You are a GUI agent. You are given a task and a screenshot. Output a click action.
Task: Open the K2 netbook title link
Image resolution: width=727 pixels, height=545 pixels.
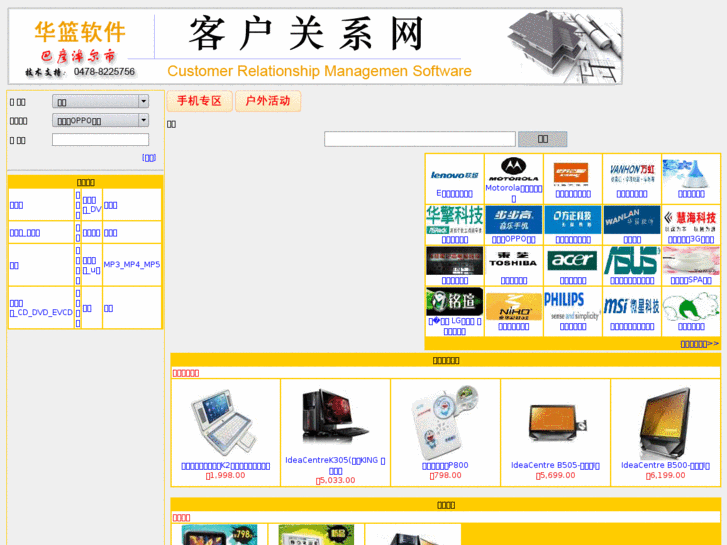point(225,466)
